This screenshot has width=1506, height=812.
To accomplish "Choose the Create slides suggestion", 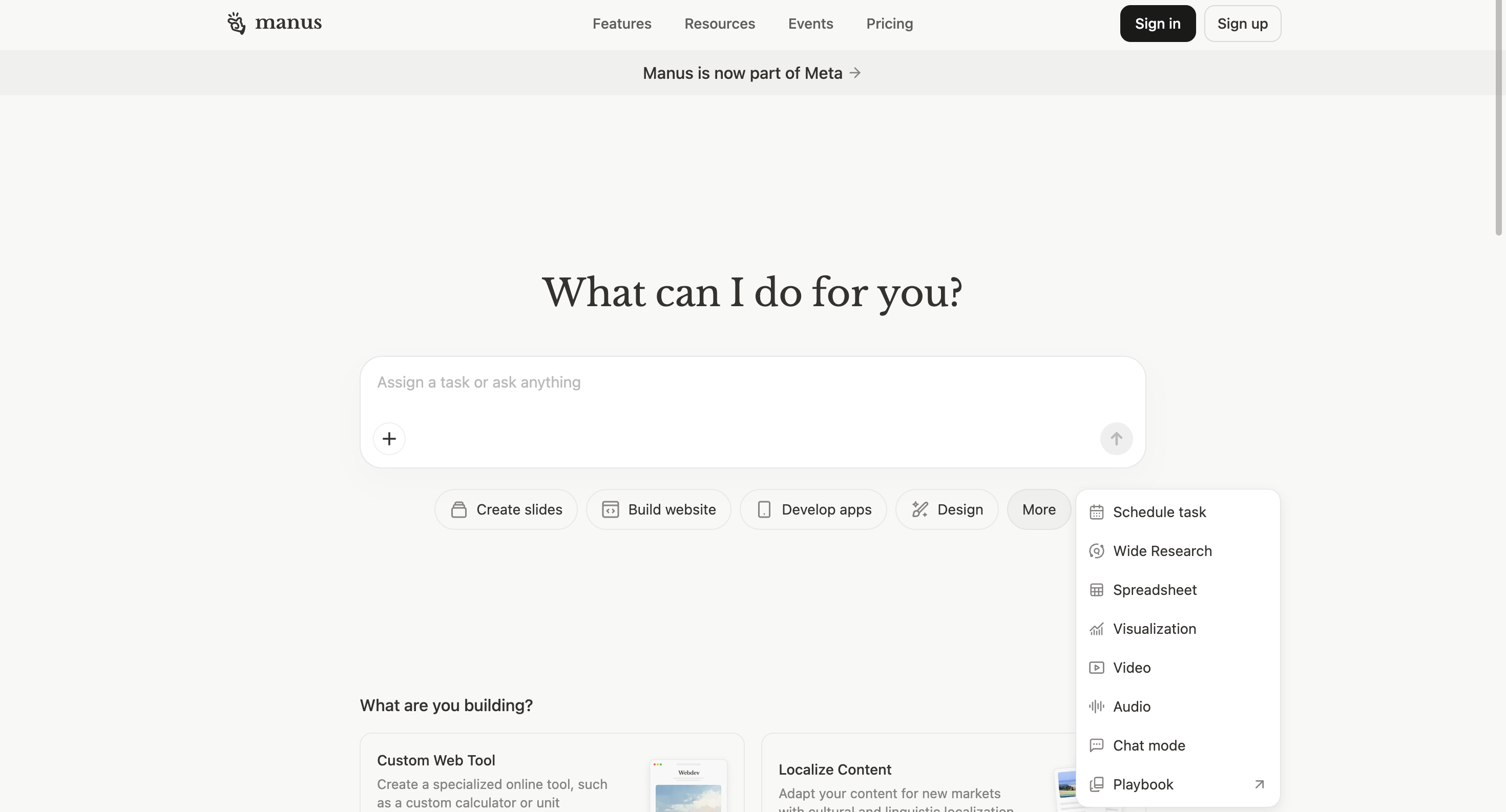I will coord(506,510).
